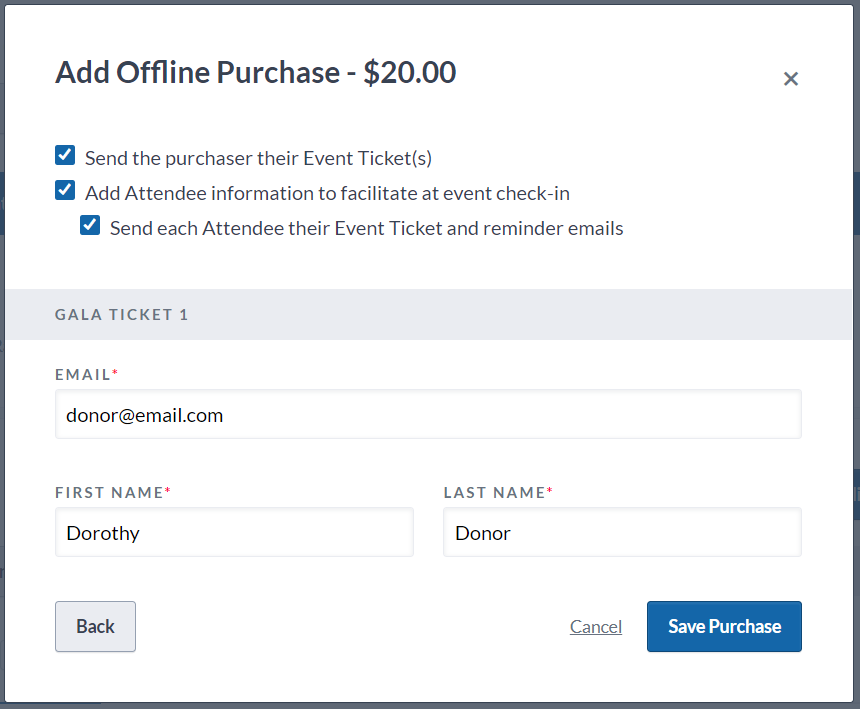Image resolution: width=860 pixels, height=709 pixels.
Task: Focus the First Name field containing Dorothy
Action: 234,532
